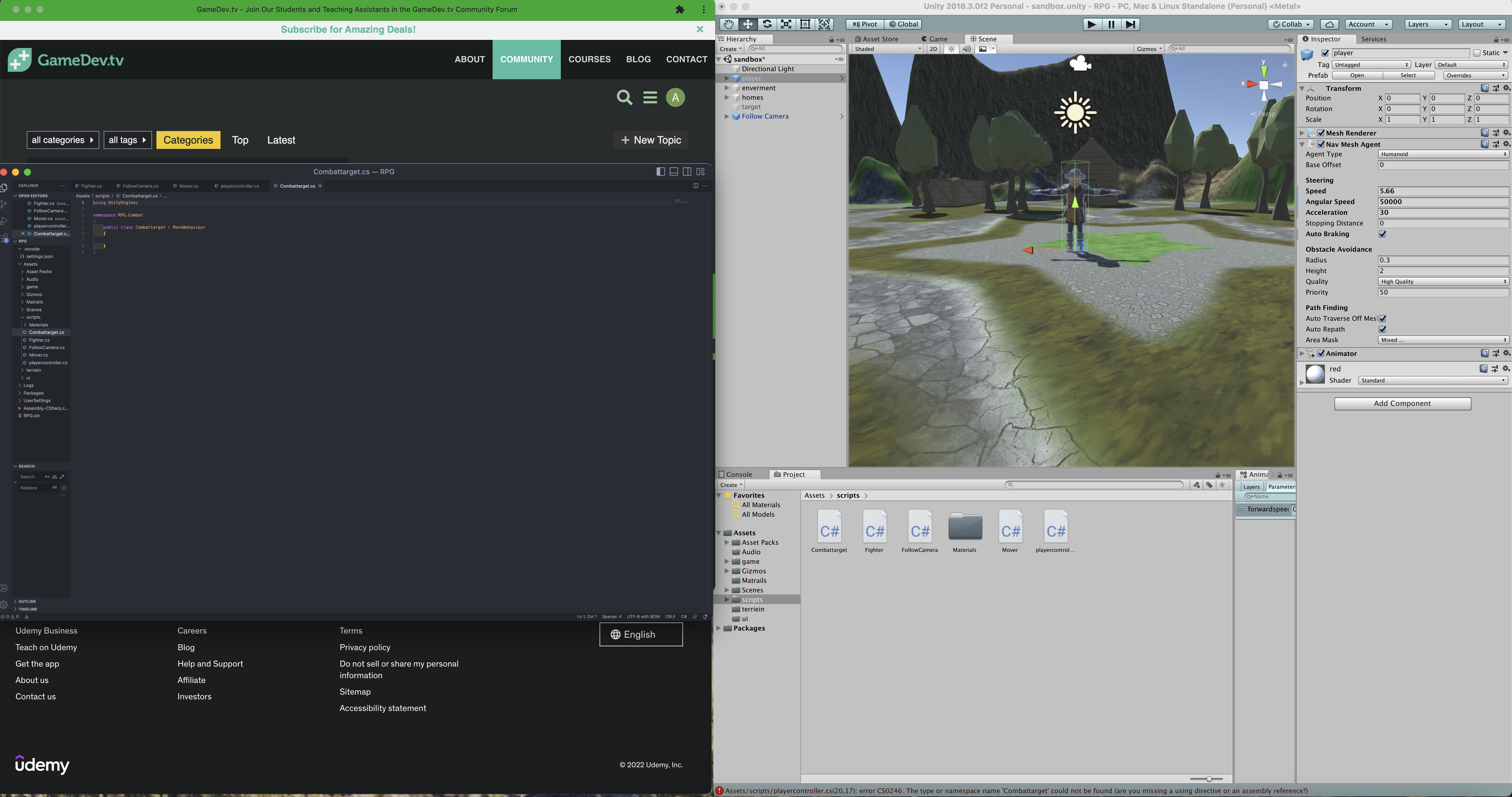The height and width of the screenshot is (797, 1512).
Task: Open the Agent Type Humanoid dropdown
Action: pyautogui.click(x=1443, y=154)
